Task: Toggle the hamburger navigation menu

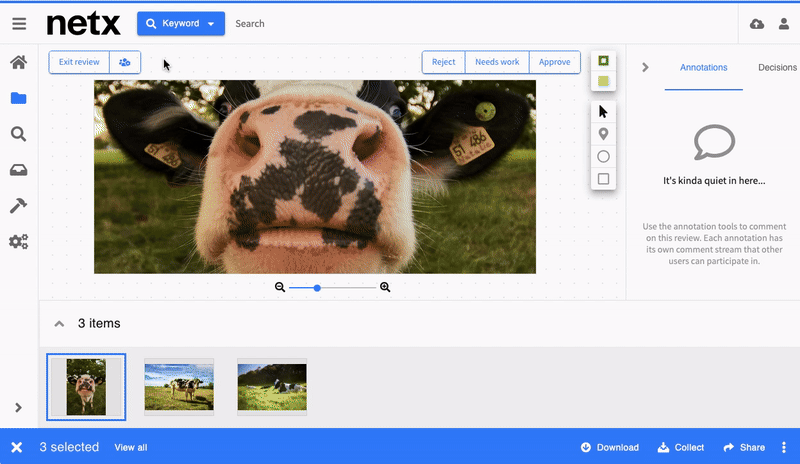Action: (x=19, y=24)
